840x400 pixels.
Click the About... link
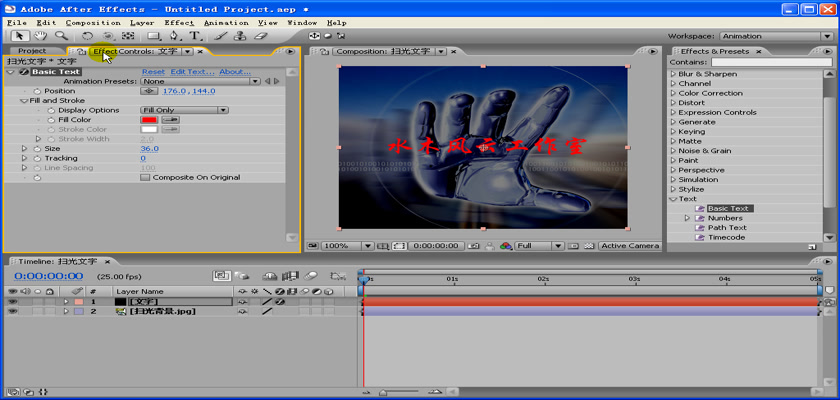235,72
